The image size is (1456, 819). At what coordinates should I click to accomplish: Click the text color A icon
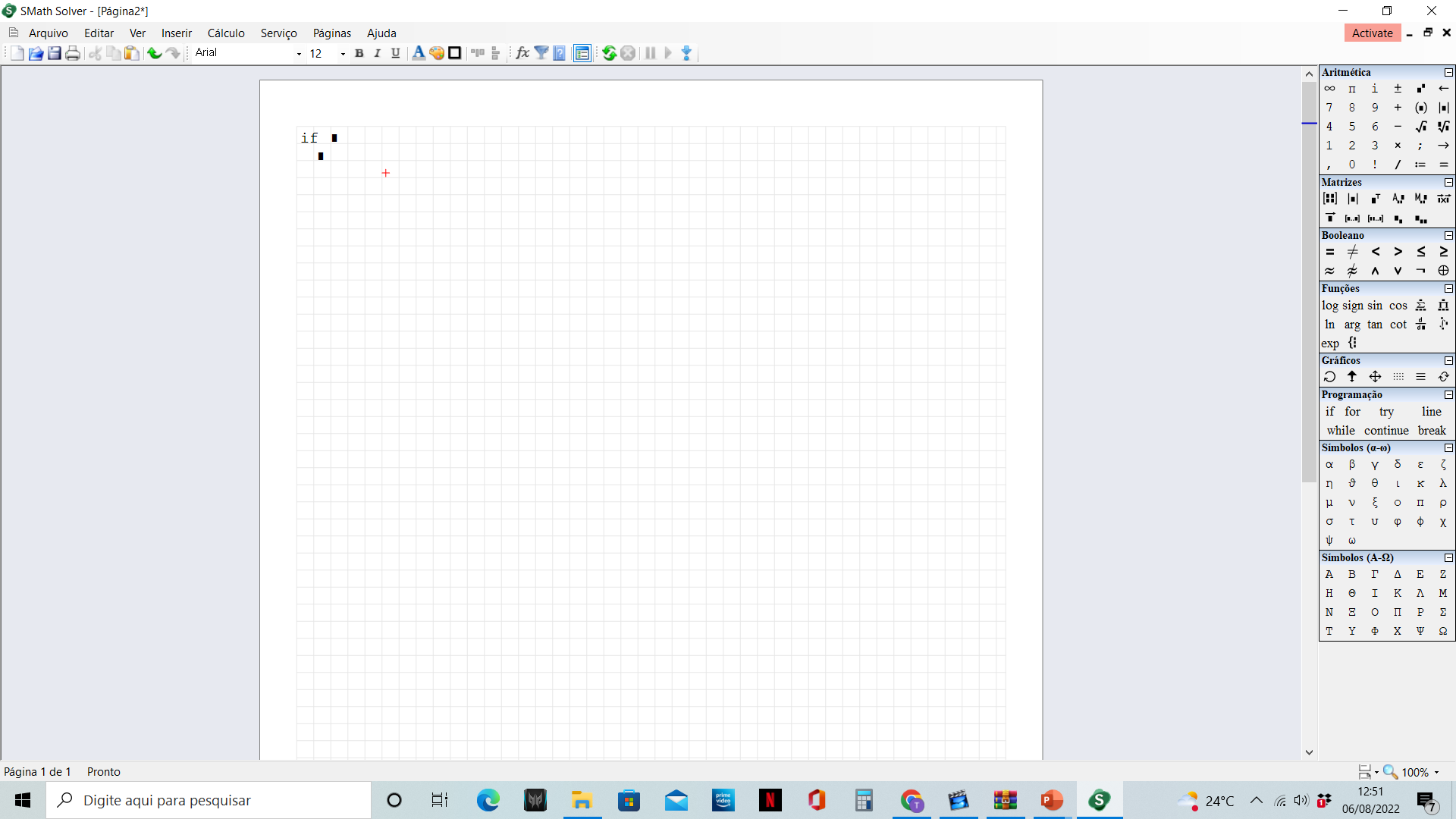pyautogui.click(x=418, y=53)
